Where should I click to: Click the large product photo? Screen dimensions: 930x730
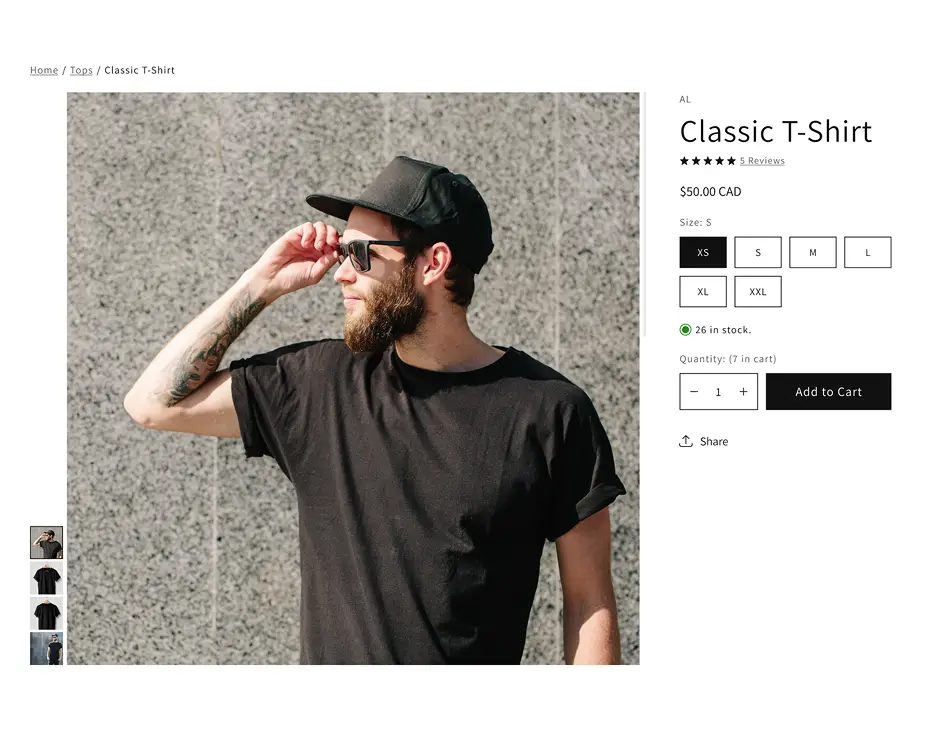tap(353, 379)
